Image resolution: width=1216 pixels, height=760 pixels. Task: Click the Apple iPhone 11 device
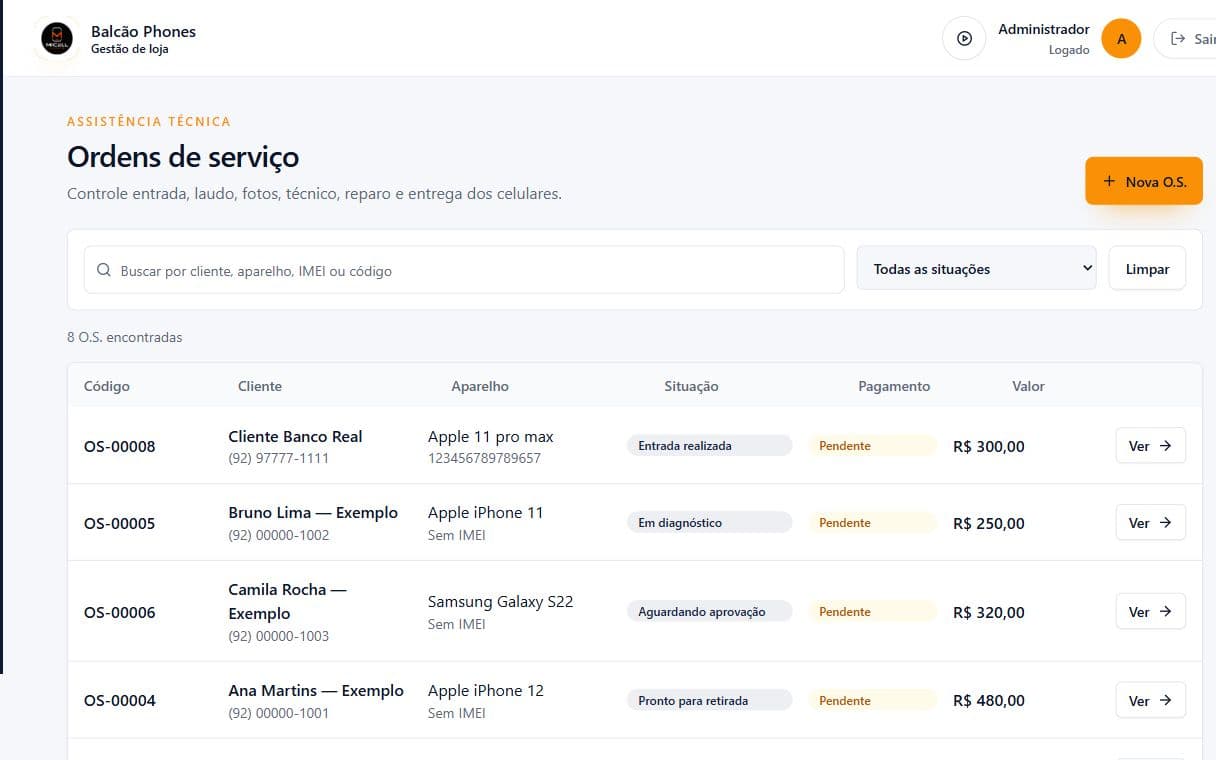tap(486, 512)
